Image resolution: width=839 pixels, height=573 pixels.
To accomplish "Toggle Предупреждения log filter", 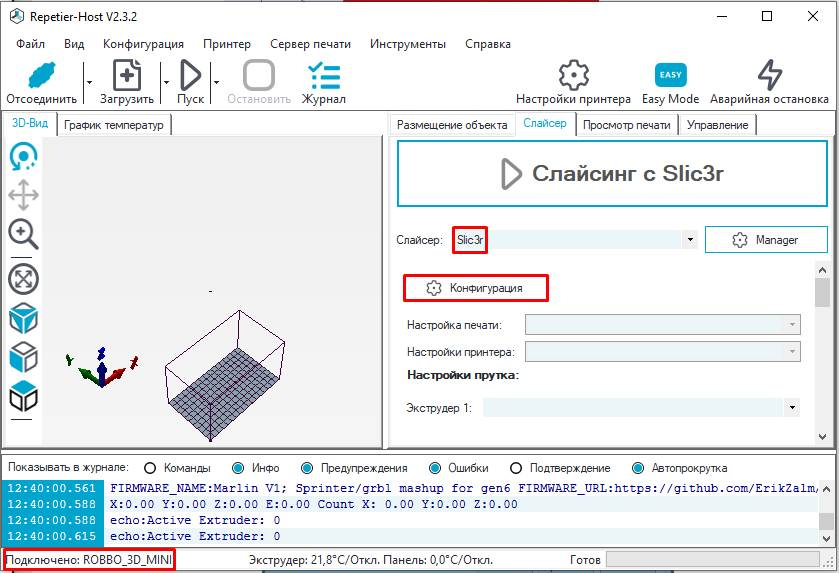I will pos(307,468).
